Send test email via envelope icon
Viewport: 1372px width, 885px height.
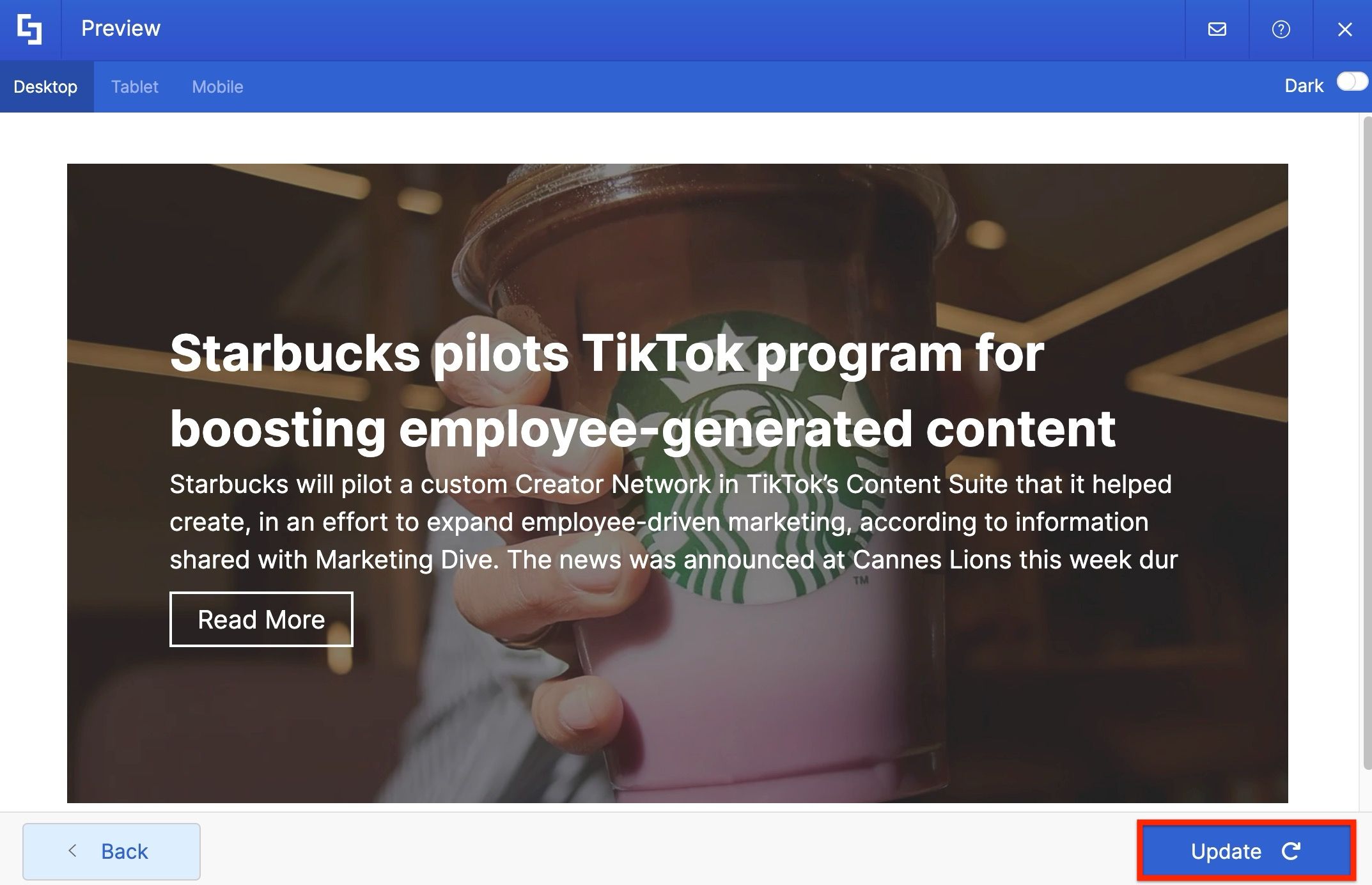1217,29
